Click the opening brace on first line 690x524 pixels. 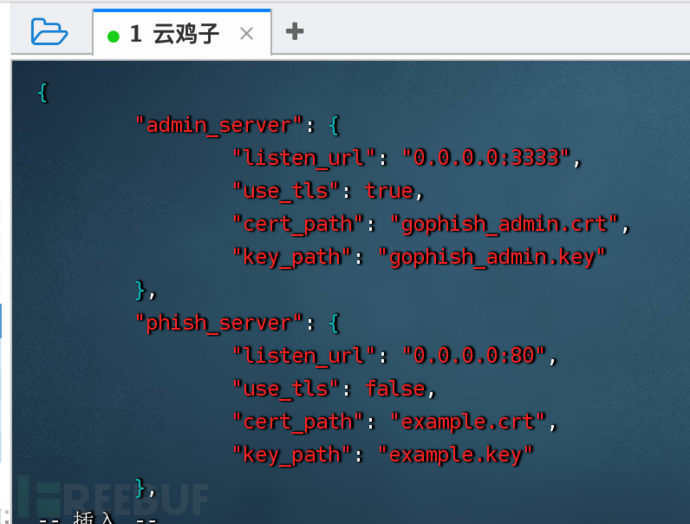click(43, 93)
